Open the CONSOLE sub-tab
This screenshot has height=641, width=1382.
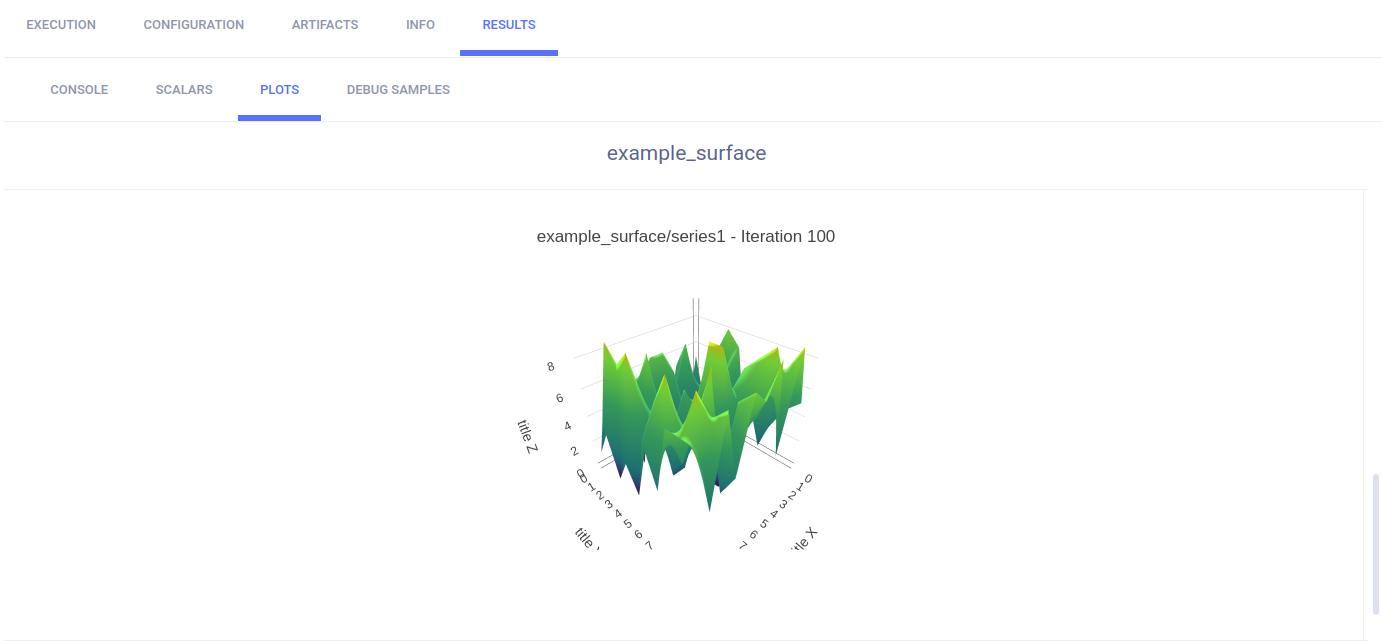click(79, 90)
